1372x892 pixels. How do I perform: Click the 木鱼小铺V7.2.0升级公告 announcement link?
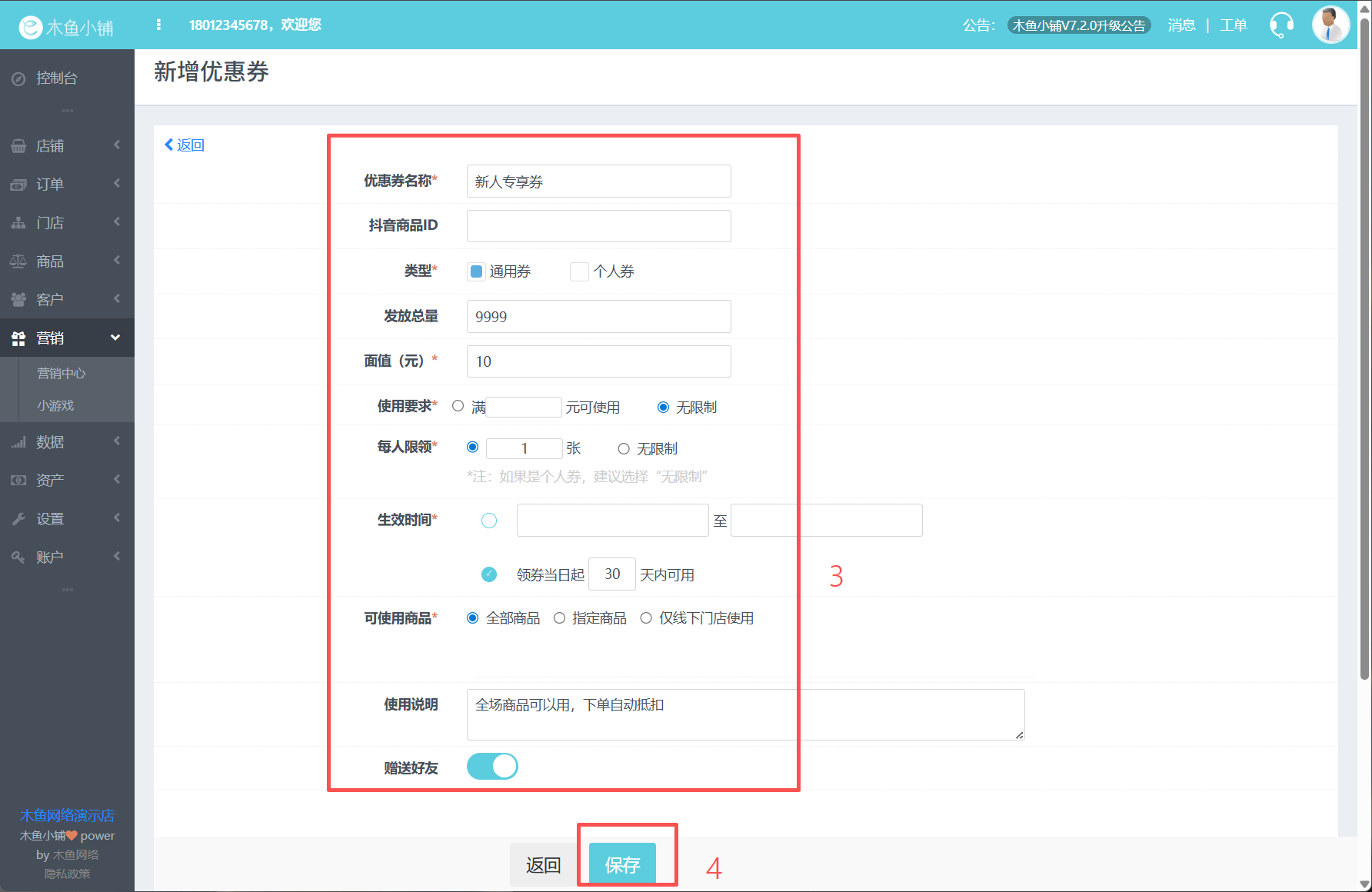(x=1078, y=25)
